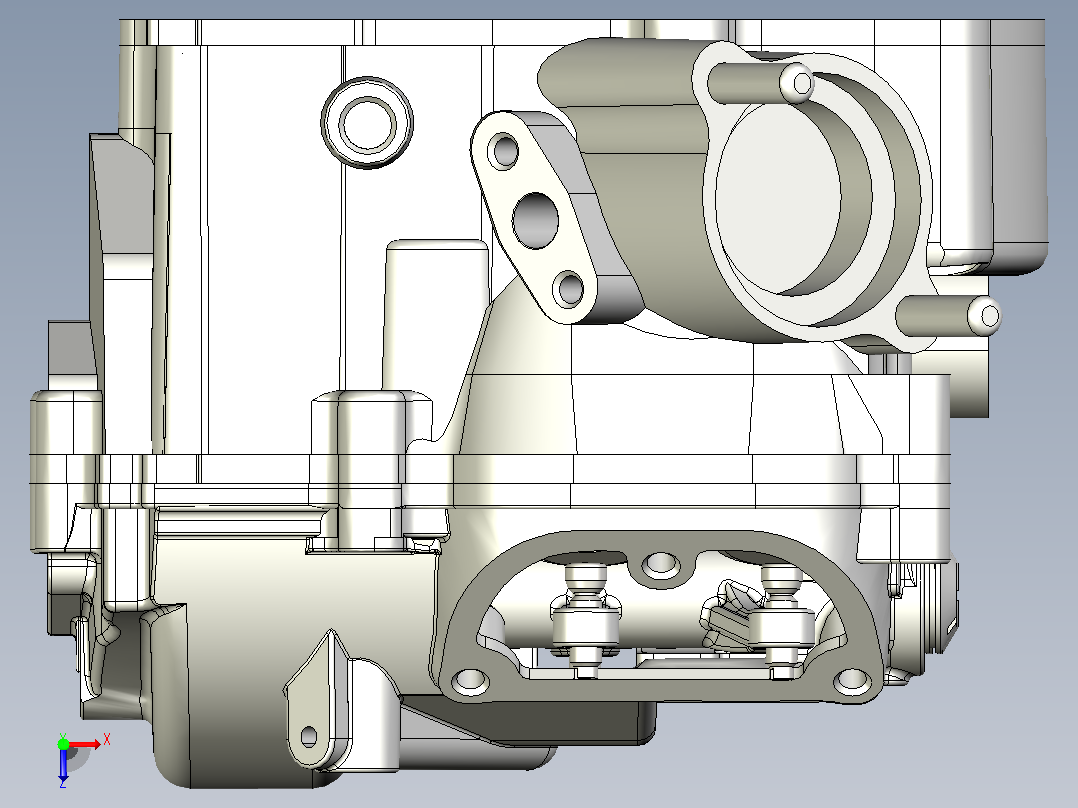1078x808 pixels.
Task: Select the top stud end on the round flange
Action: 797,83
